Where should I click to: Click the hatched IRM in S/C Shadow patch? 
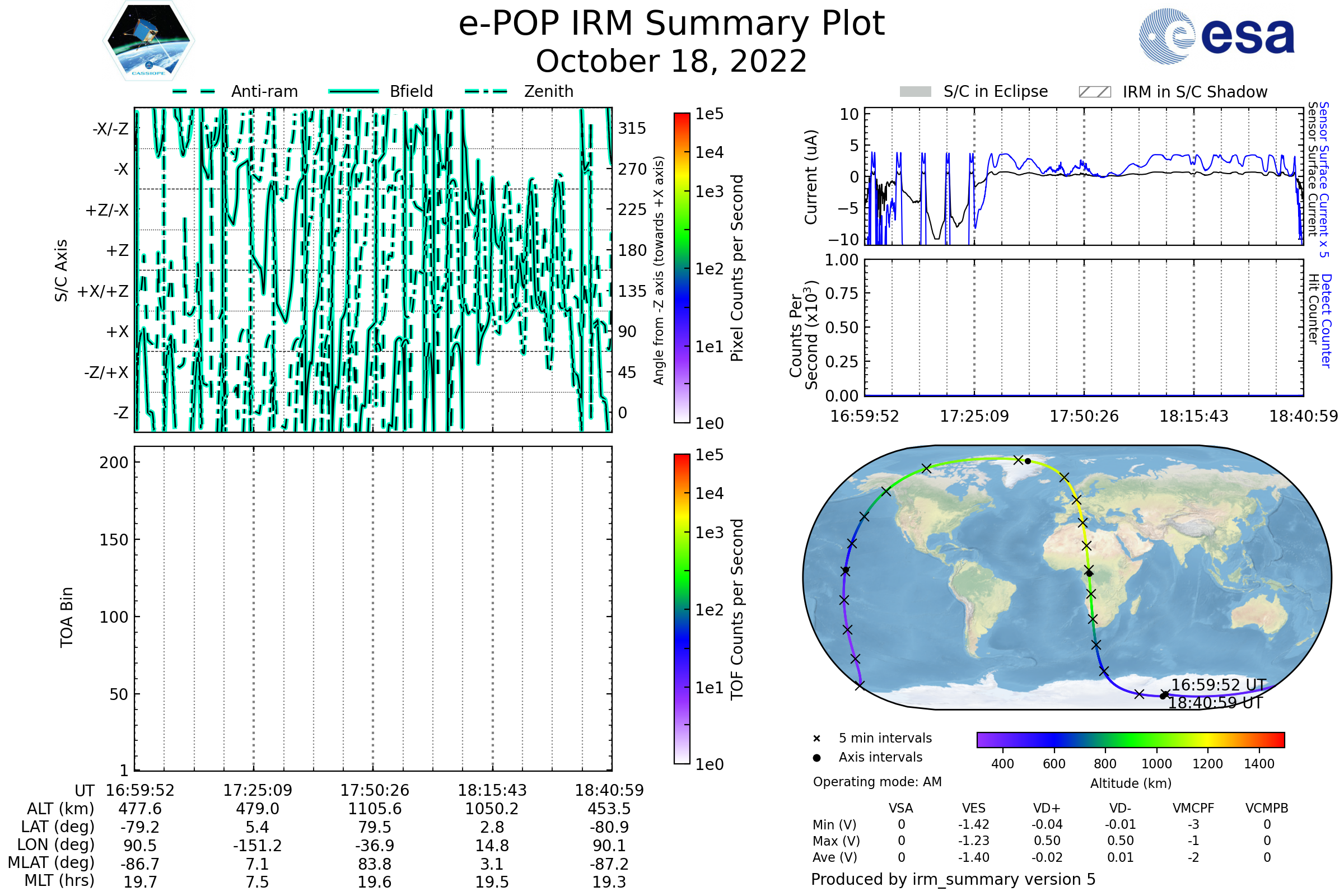pos(1094,92)
